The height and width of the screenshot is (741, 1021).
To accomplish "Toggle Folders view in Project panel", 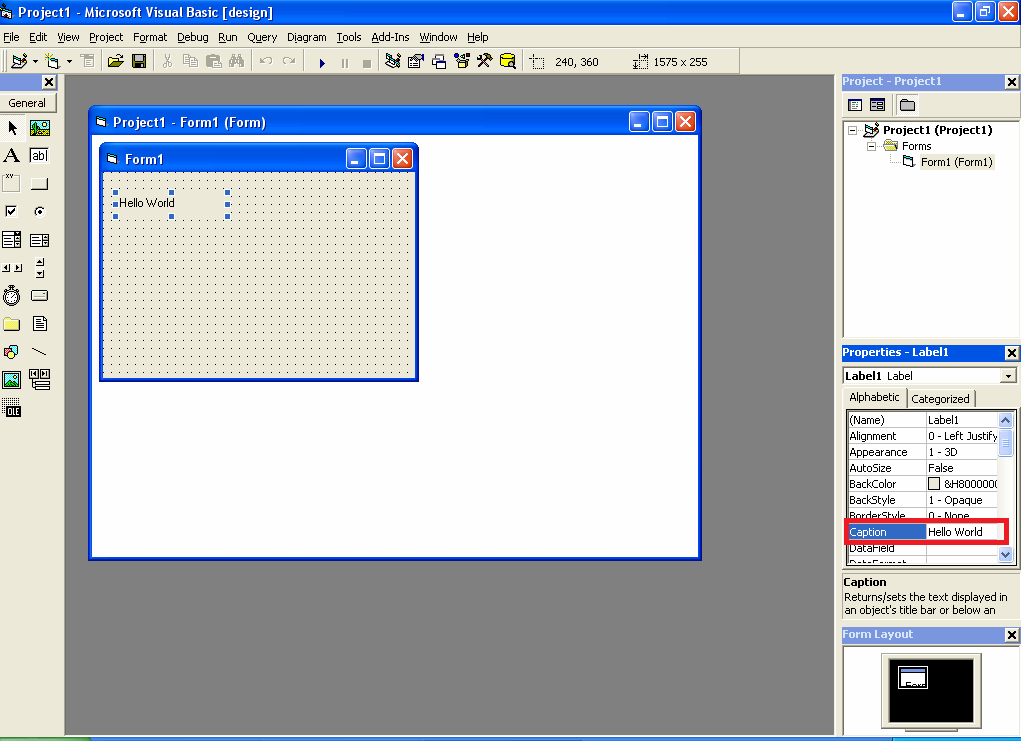I will pos(907,105).
